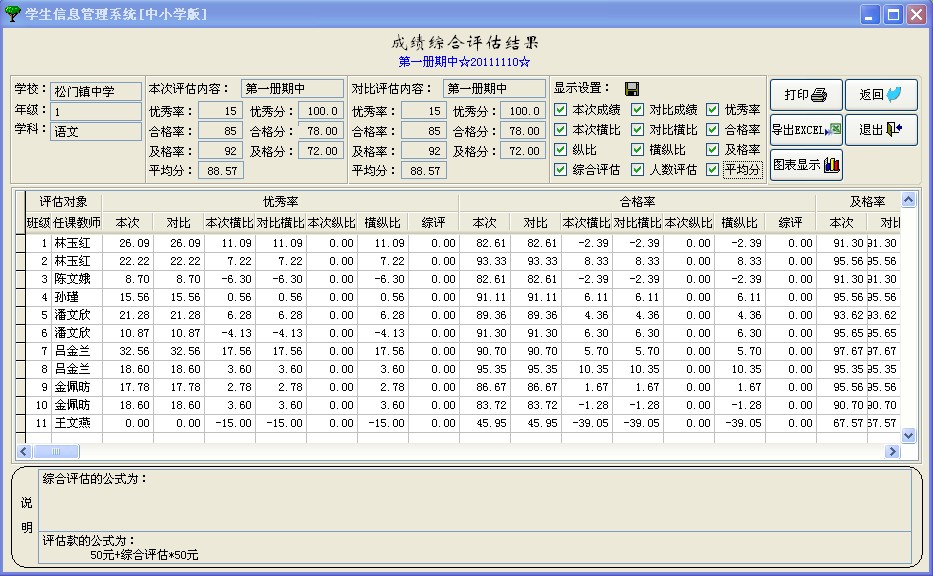Click the horizontal scrollbar left arrow
Image resolution: width=933 pixels, height=576 pixels.
tap(23, 452)
